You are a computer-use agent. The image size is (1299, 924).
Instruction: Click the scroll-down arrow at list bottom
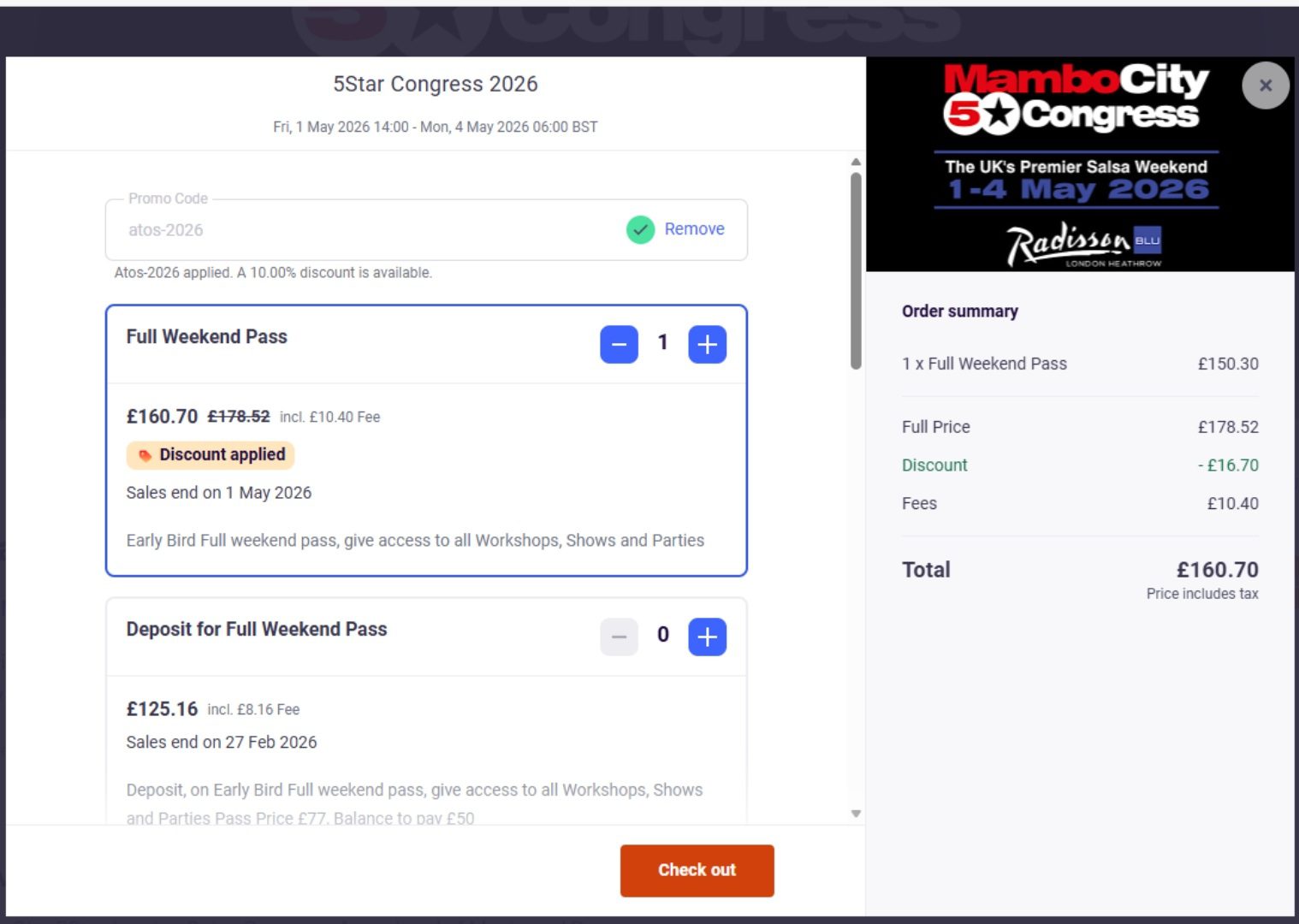[856, 814]
